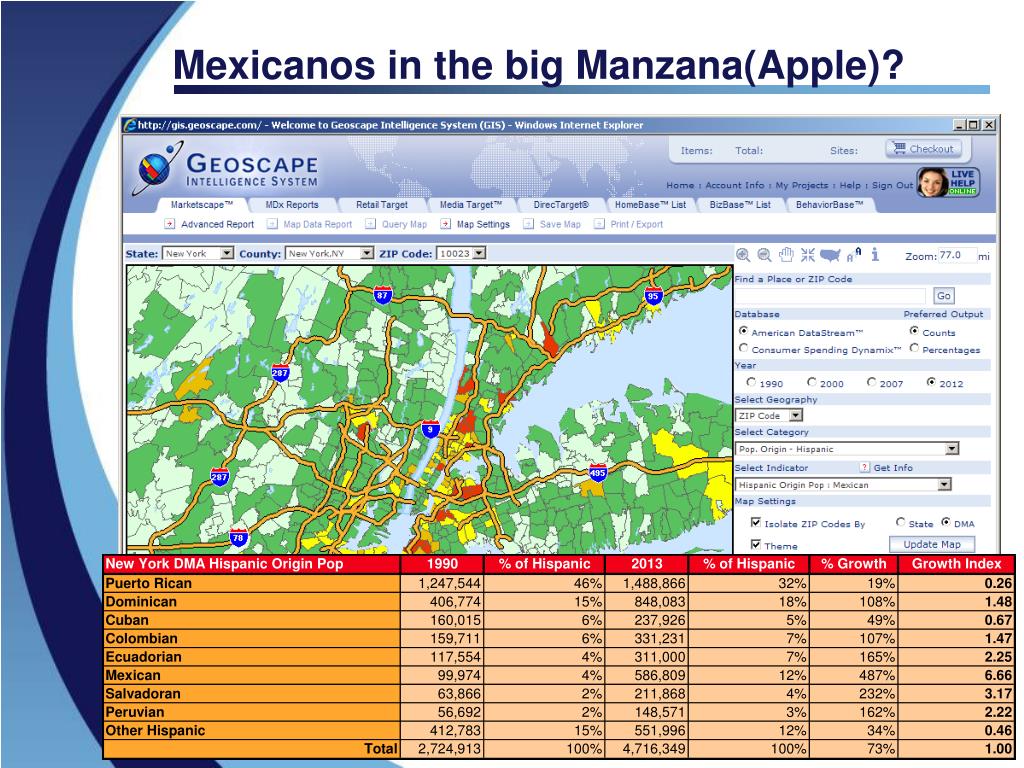Screen dimensions: 1024x768
Task: Click the Map Data Report icon
Action: coord(272,224)
